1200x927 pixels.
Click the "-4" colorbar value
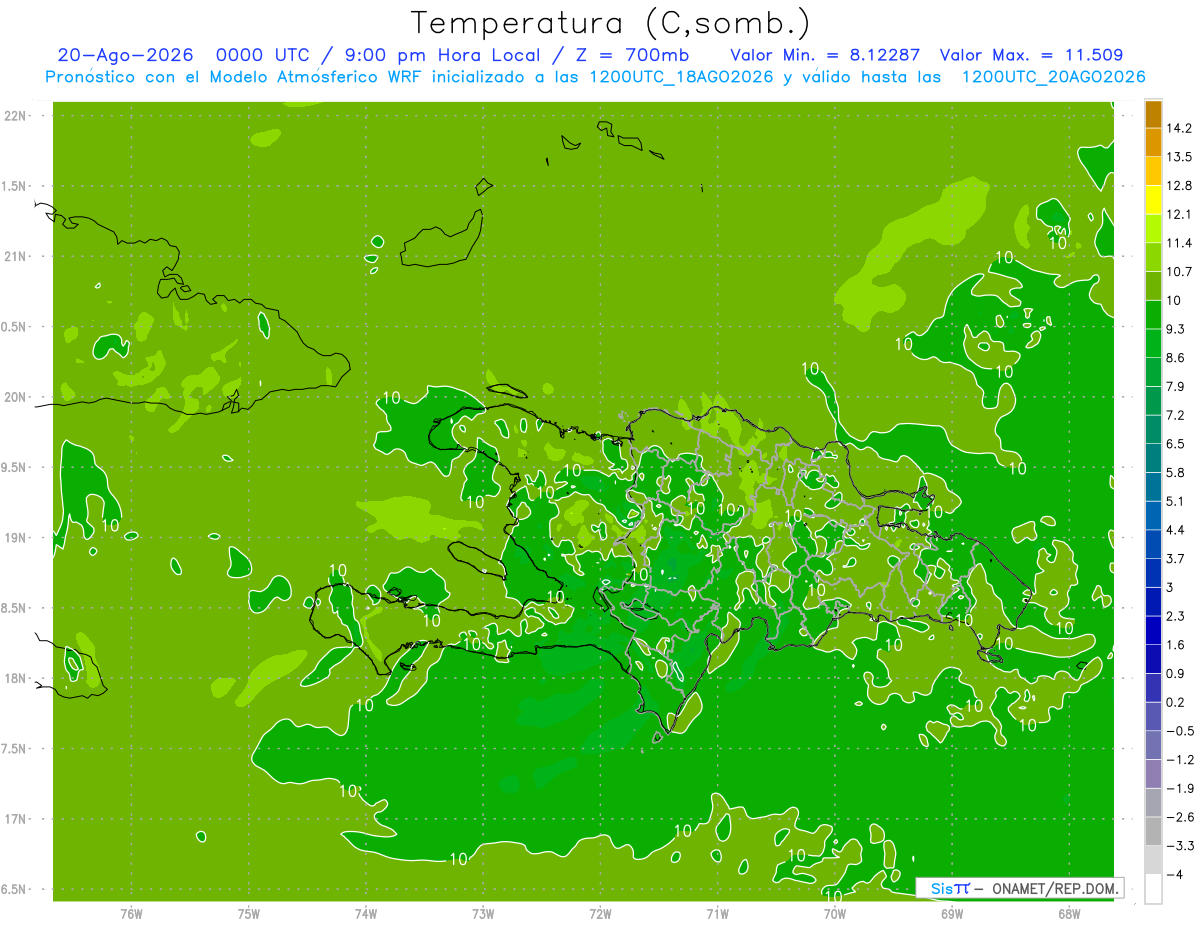pos(1174,875)
